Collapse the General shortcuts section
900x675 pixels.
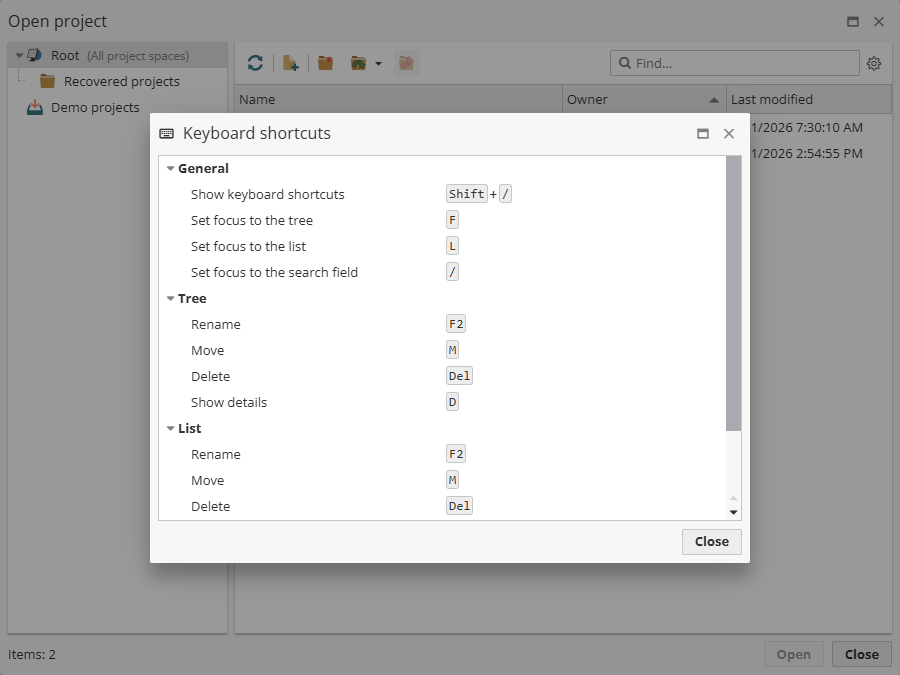(170, 168)
